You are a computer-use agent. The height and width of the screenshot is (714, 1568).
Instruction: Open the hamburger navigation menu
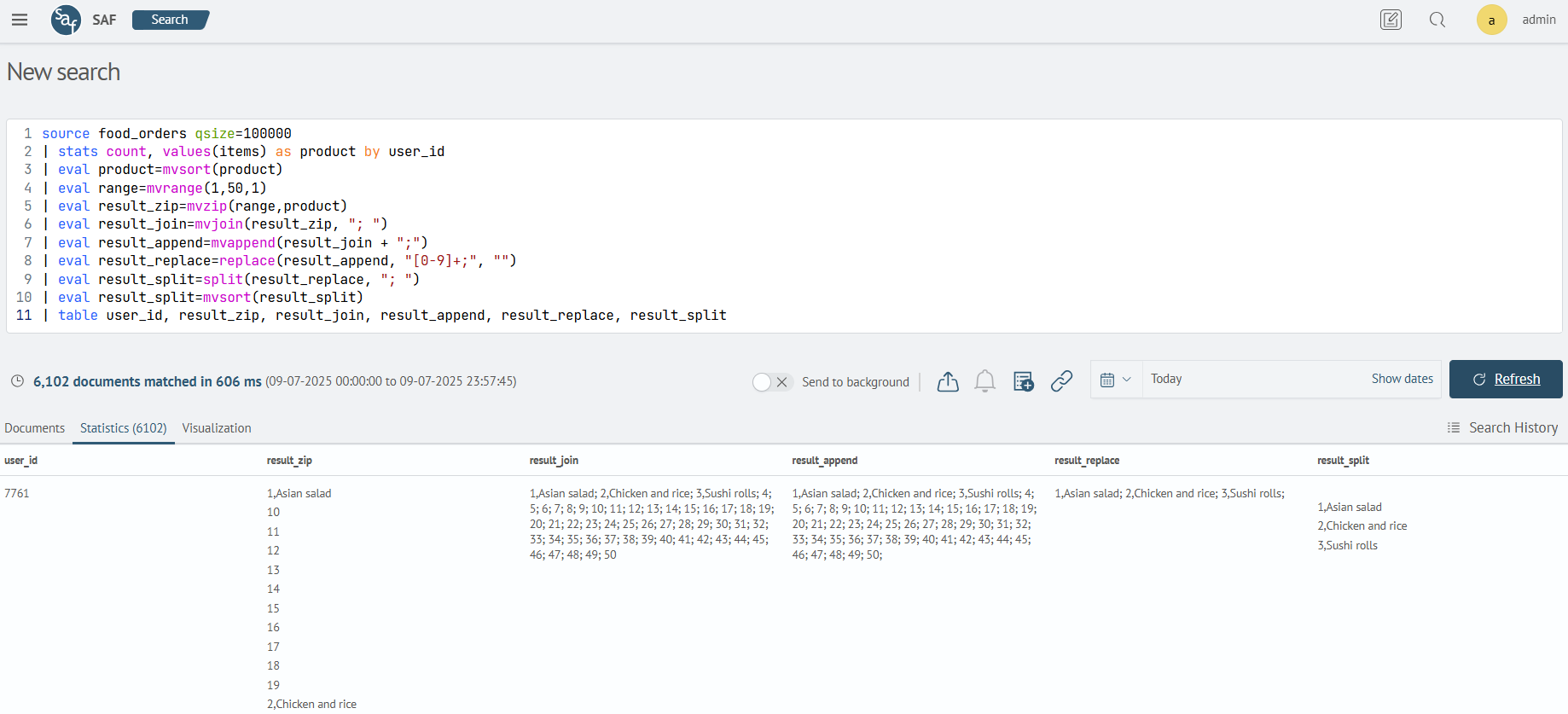tap(20, 20)
